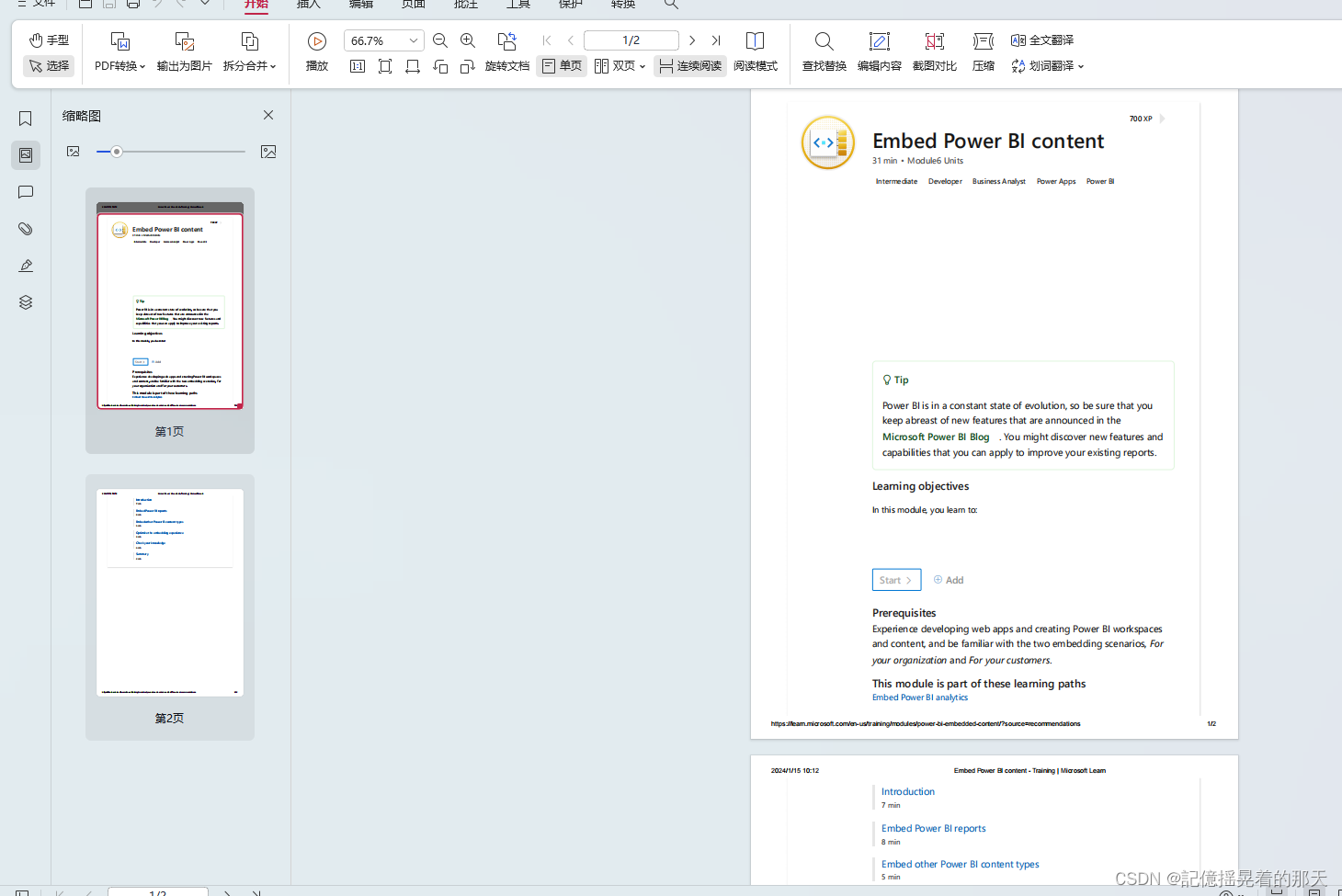Start slideshow with 播放 button
1342x896 pixels.
317,51
